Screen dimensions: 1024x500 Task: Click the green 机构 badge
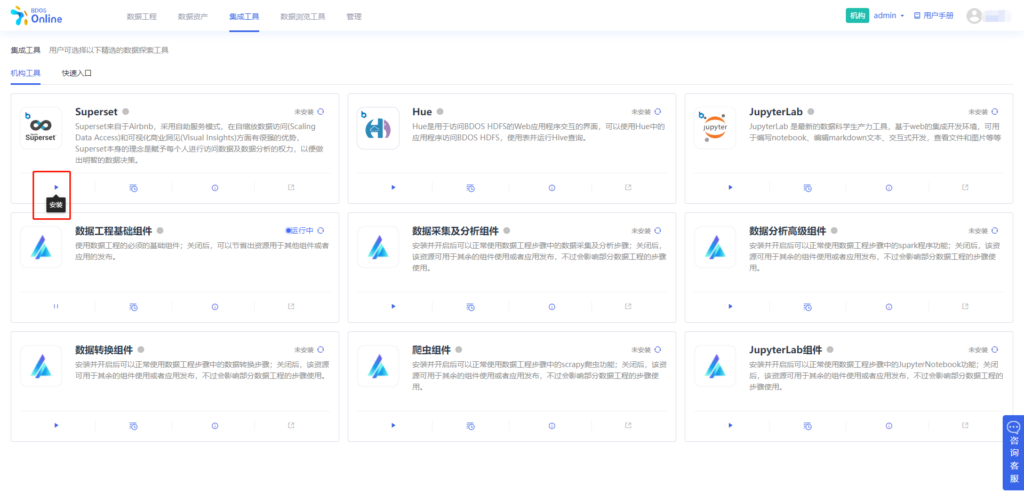pyautogui.click(x=857, y=15)
